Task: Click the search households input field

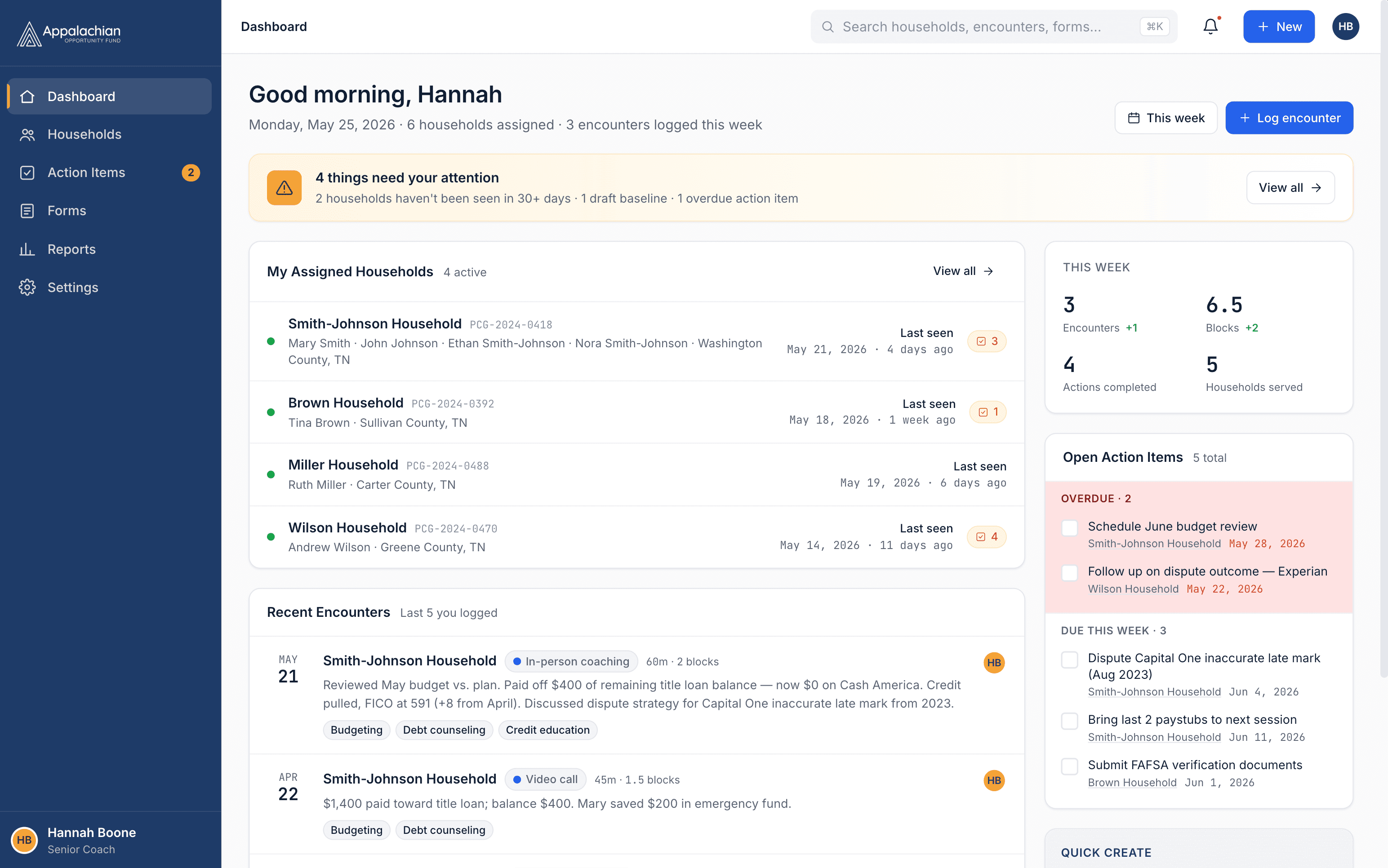Action: pyautogui.click(x=994, y=27)
